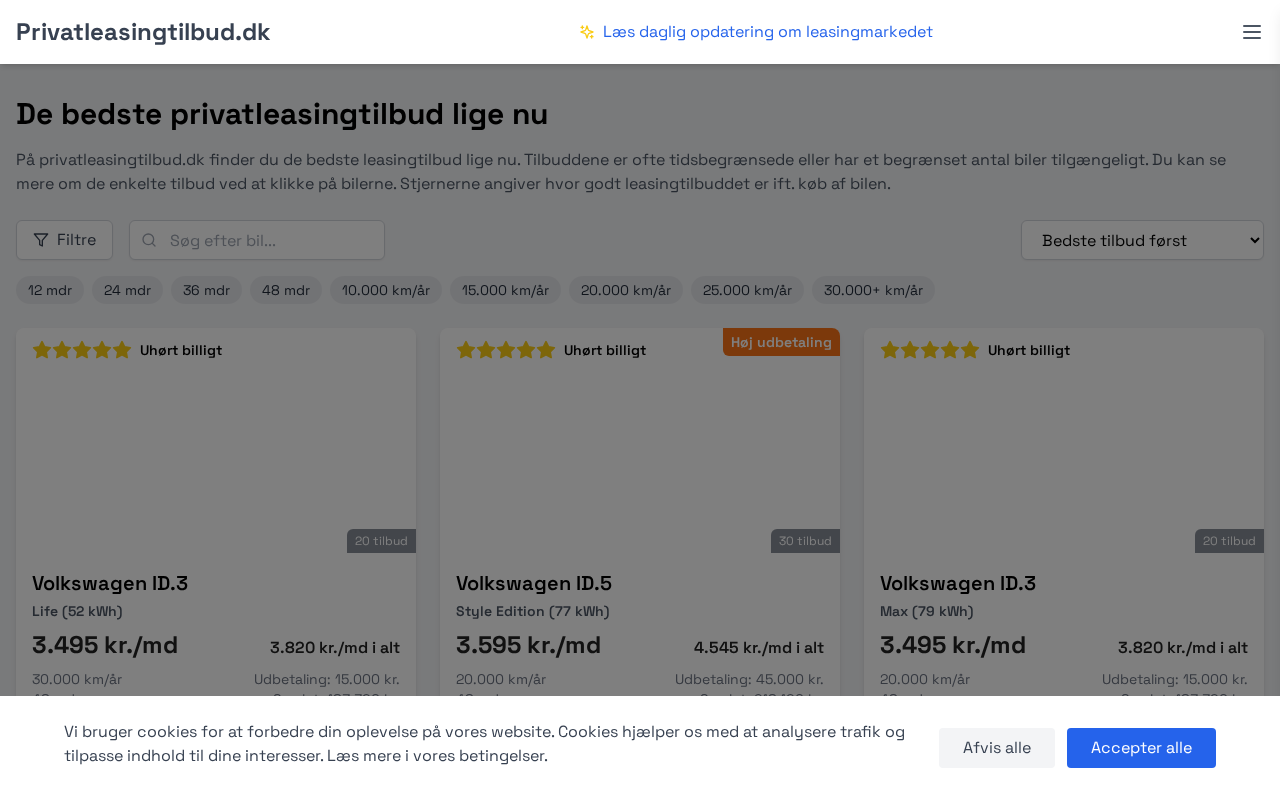This screenshot has width=1280, height=800.
Task: Open the Filtre filter button
Action: point(64,240)
